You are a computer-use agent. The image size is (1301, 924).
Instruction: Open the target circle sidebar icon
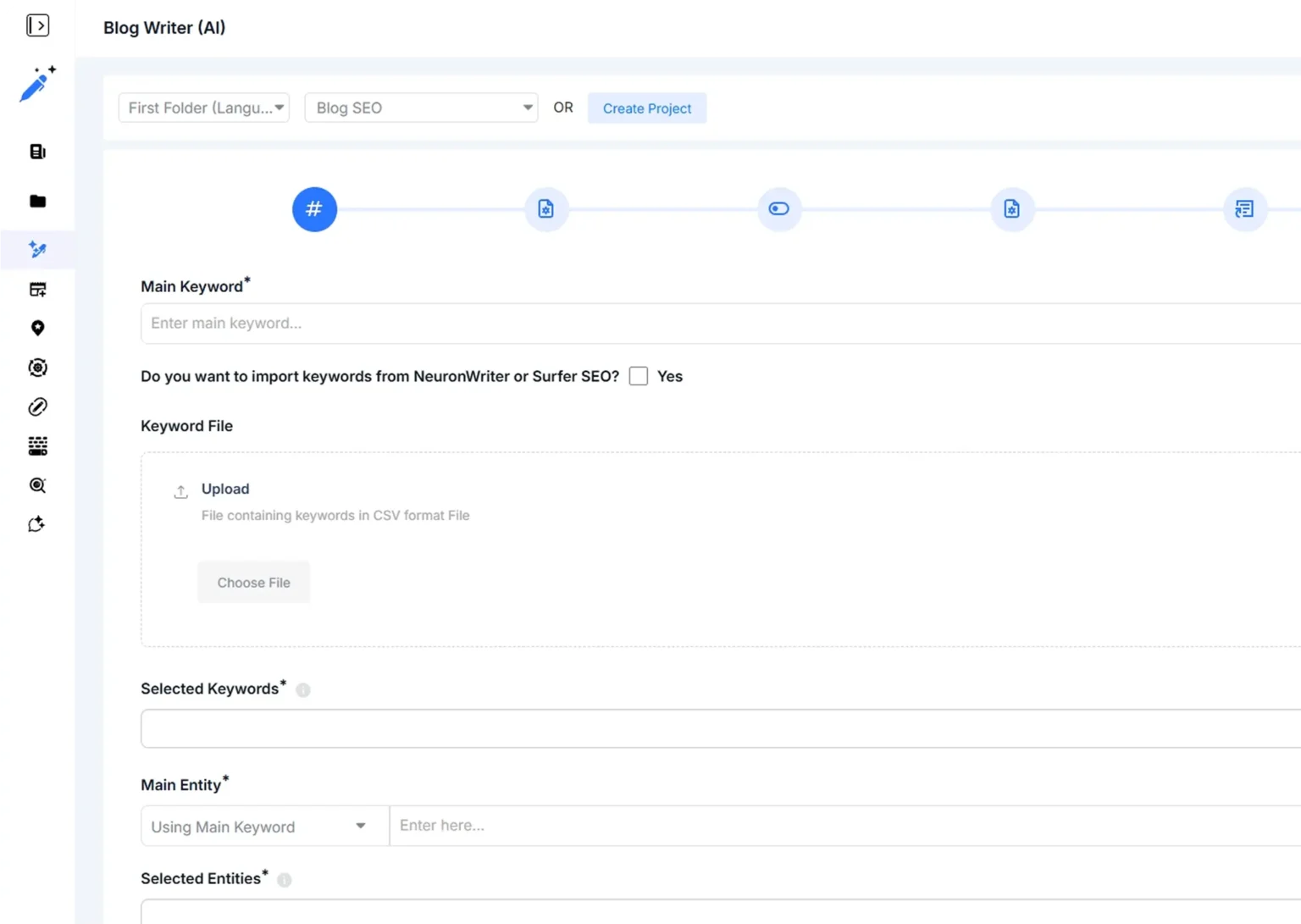point(38,368)
